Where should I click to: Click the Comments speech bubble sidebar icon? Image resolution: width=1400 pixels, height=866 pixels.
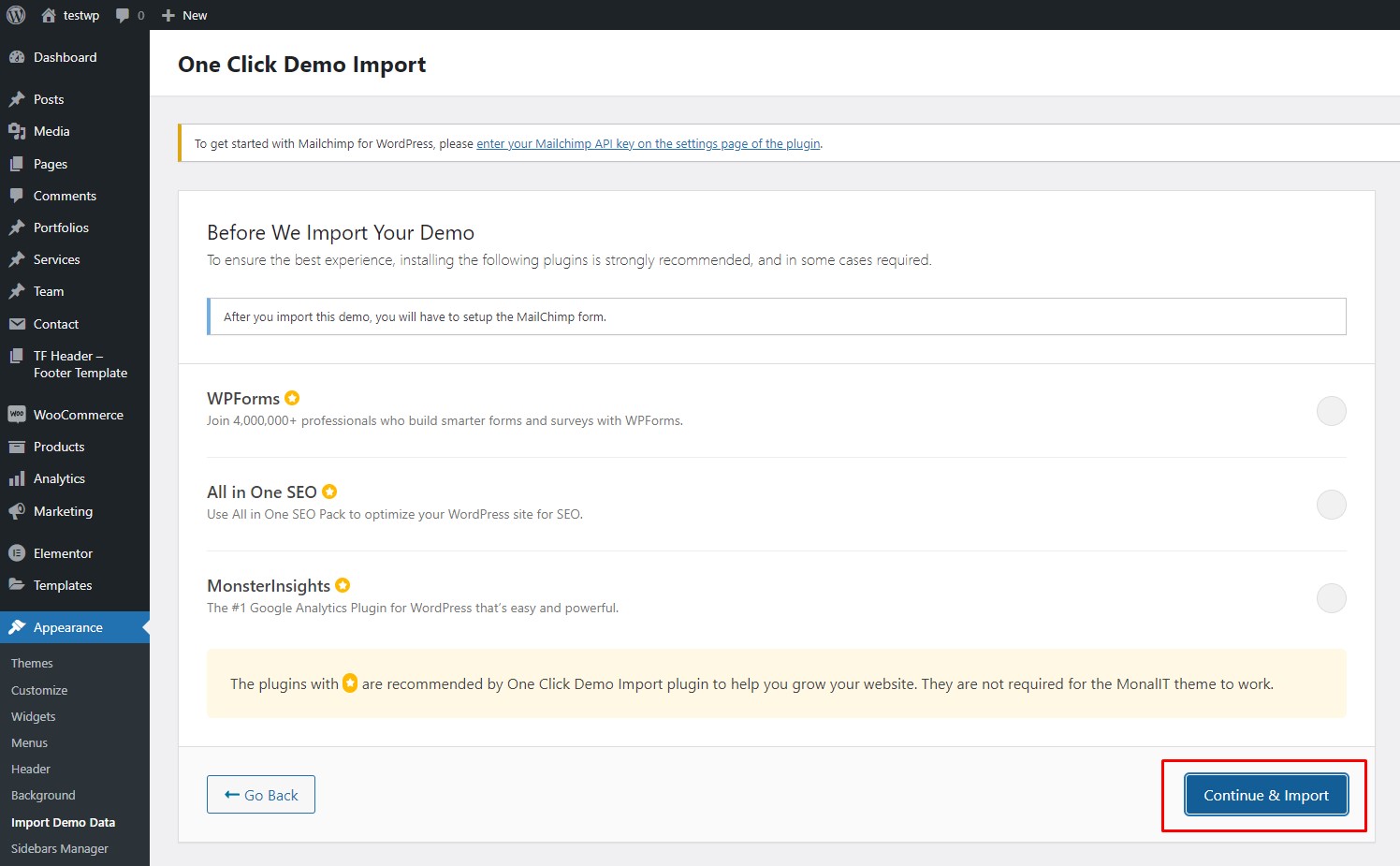[17, 196]
